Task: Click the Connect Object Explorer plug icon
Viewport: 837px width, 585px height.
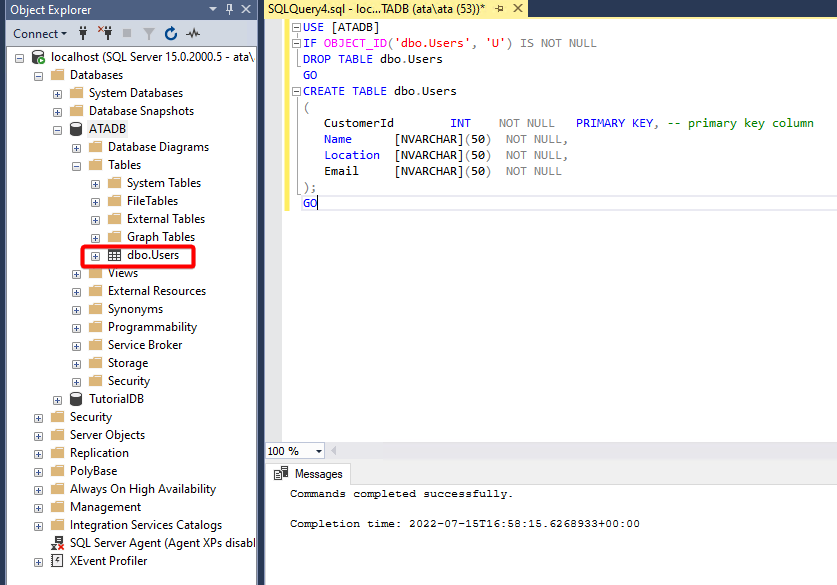Action: 83,34
